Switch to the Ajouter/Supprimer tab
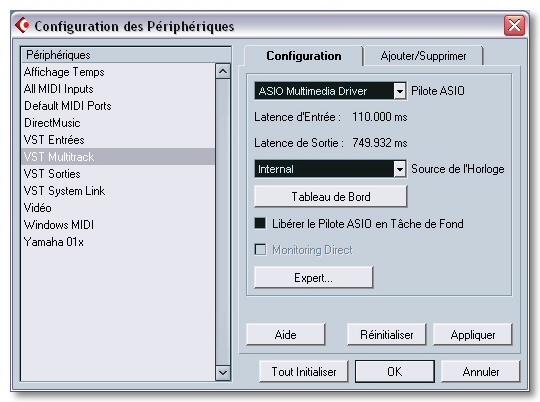The height and width of the screenshot is (402, 540). tap(423, 56)
